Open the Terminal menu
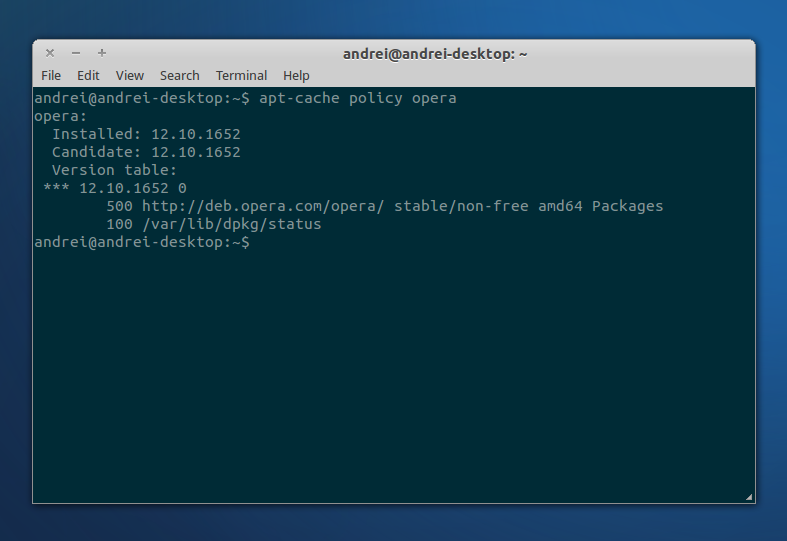The width and height of the screenshot is (787, 541). click(x=241, y=75)
